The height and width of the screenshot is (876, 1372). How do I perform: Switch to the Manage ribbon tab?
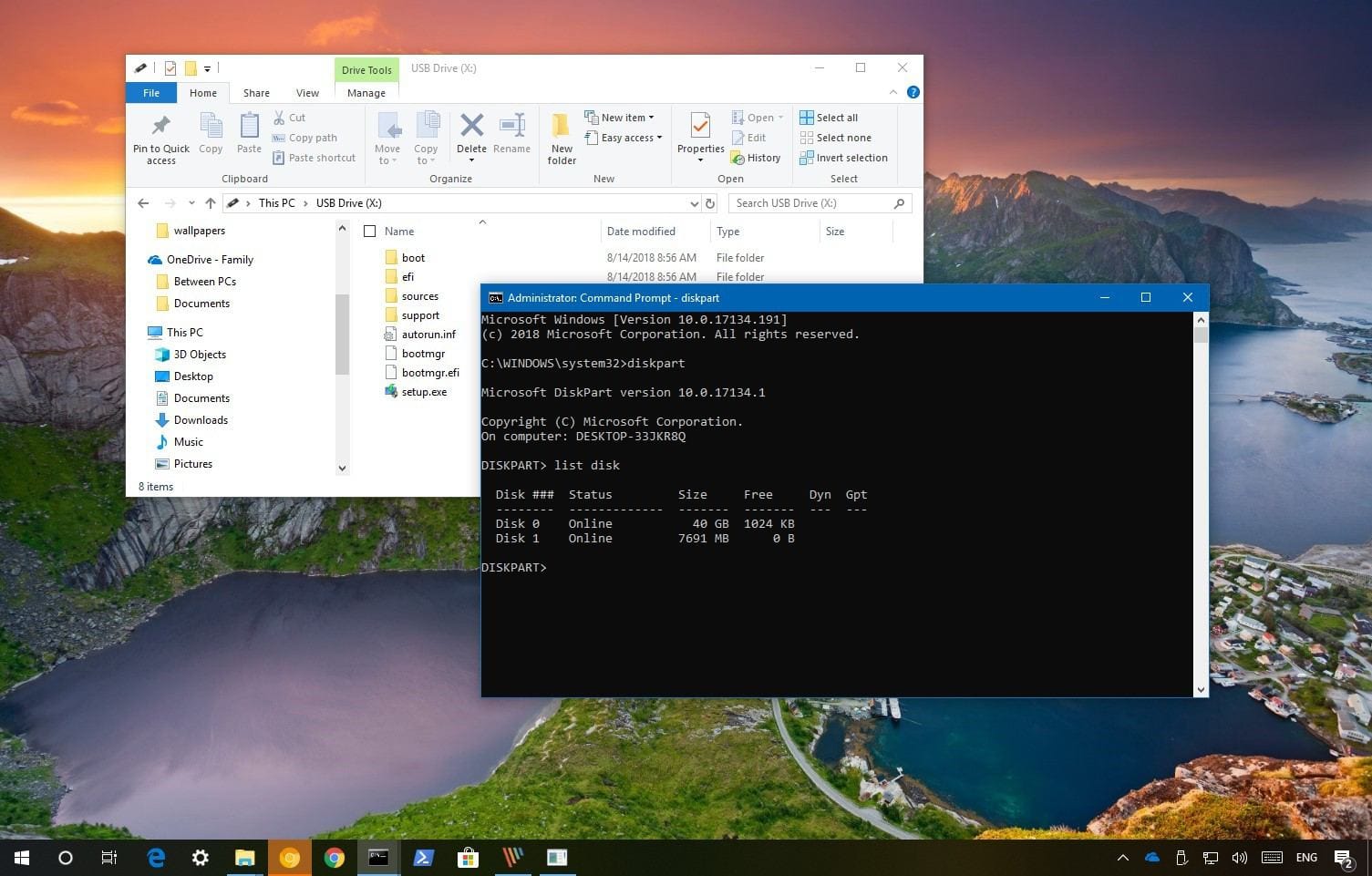[x=366, y=92]
